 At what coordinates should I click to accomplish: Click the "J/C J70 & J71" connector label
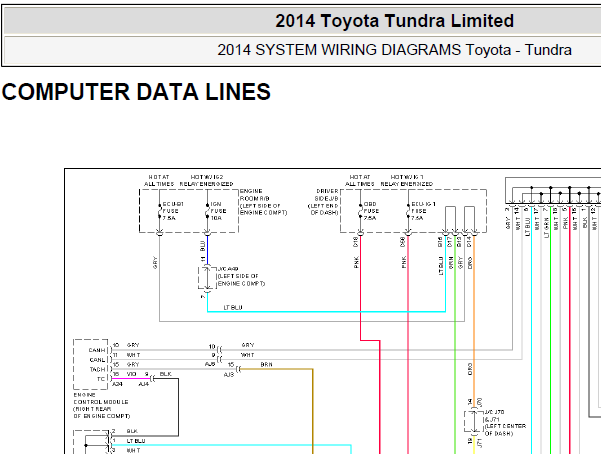pyautogui.click(x=494, y=416)
